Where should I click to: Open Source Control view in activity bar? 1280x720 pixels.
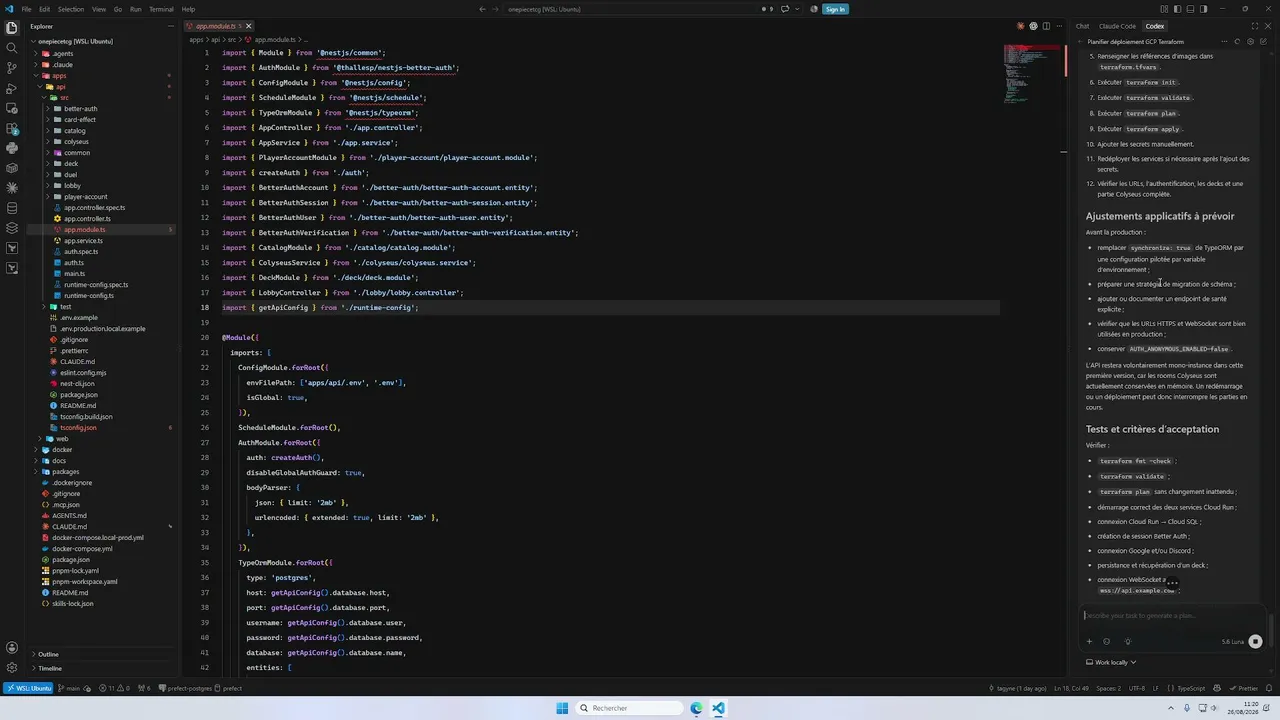(x=12, y=67)
